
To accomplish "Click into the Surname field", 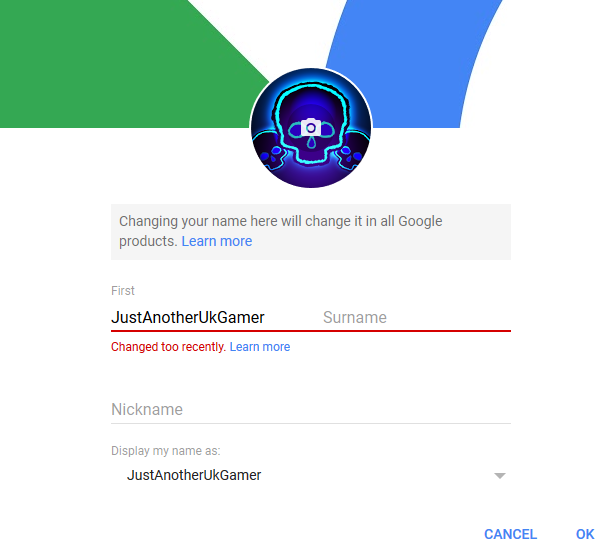I will pos(416,317).
